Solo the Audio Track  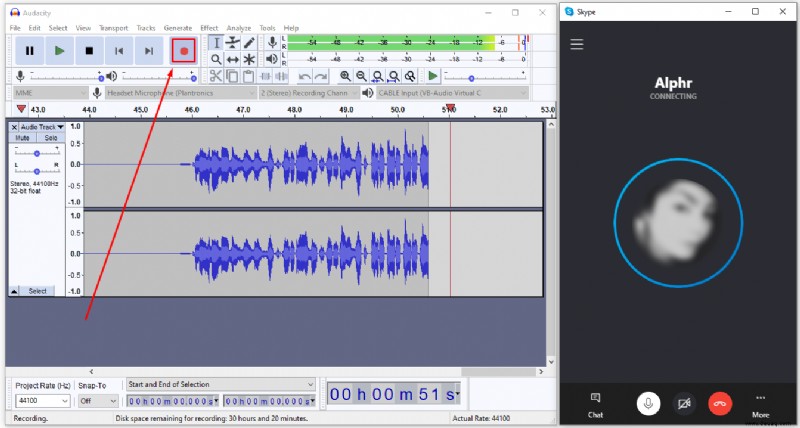pos(51,138)
